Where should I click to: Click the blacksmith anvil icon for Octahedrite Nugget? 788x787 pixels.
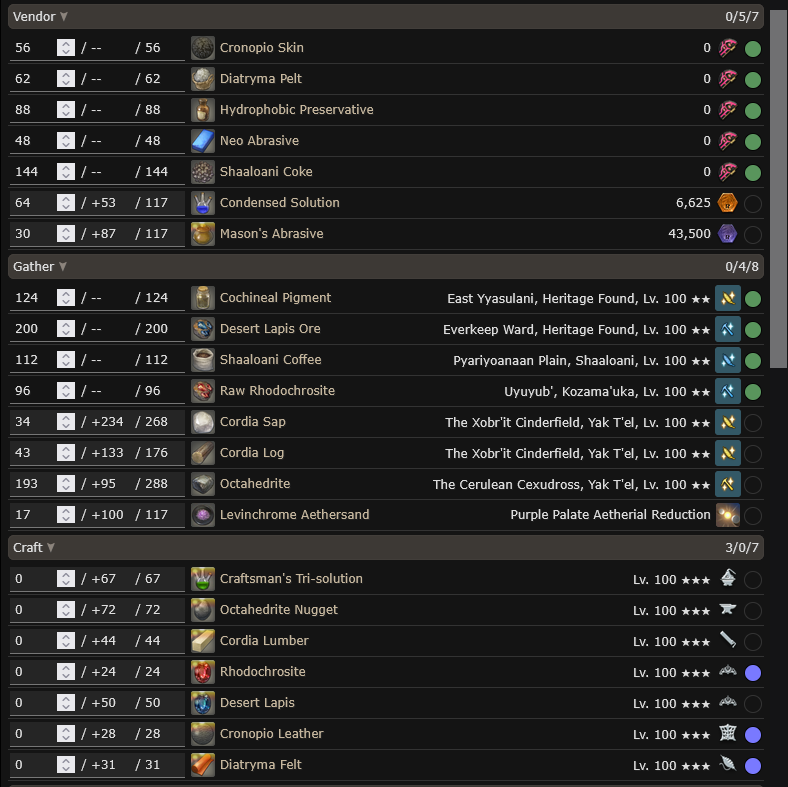pos(728,609)
